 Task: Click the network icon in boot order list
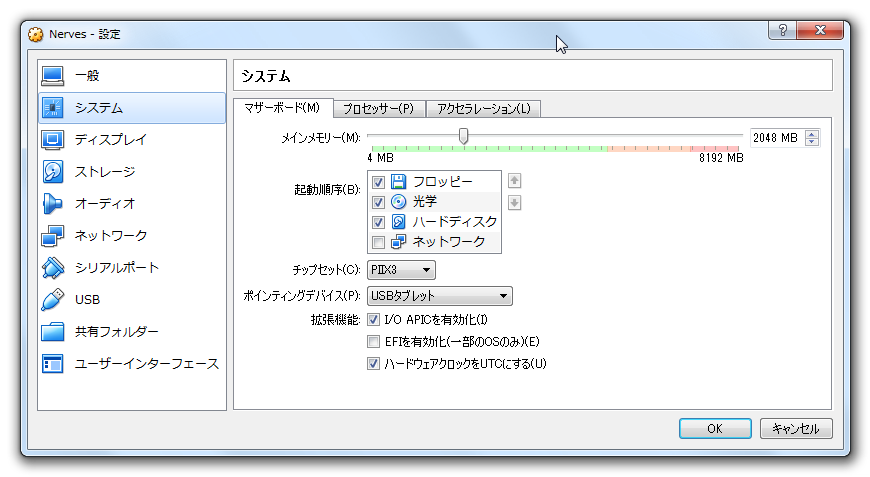[398, 242]
